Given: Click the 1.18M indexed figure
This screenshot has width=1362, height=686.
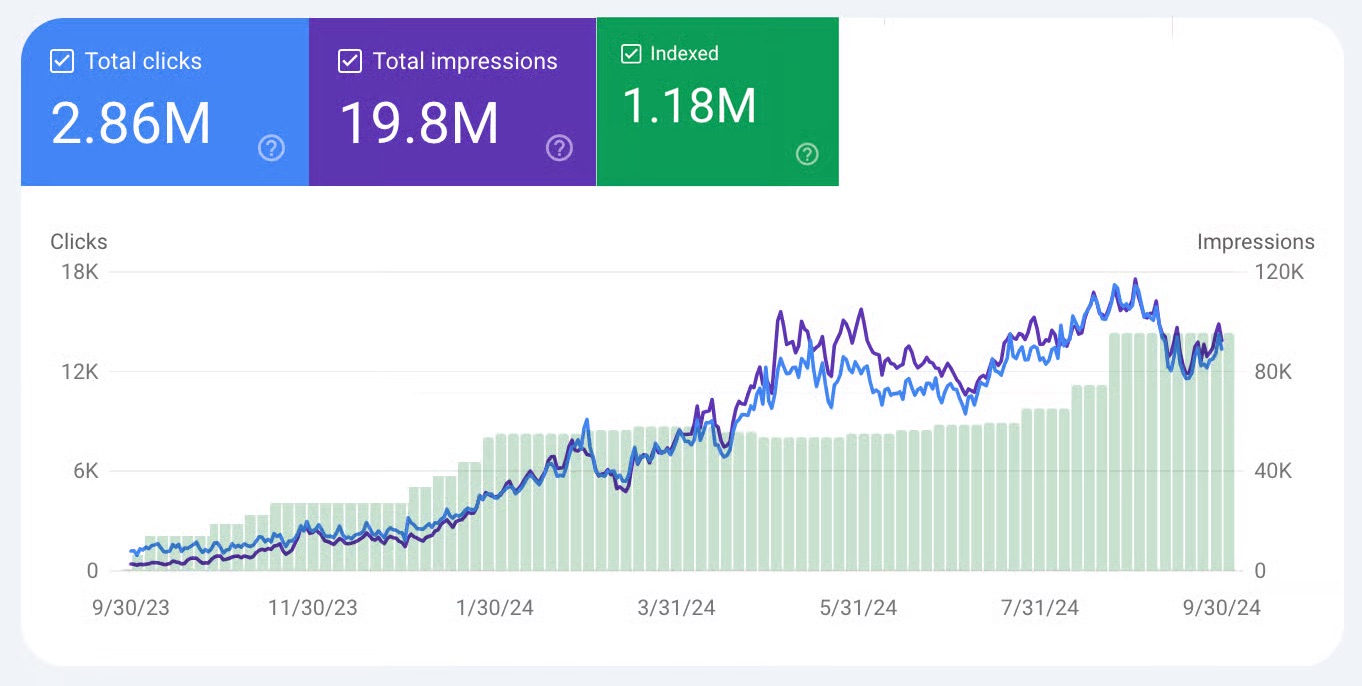Looking at the screenshot, I should pyautogui.click(x=689, y=106).
